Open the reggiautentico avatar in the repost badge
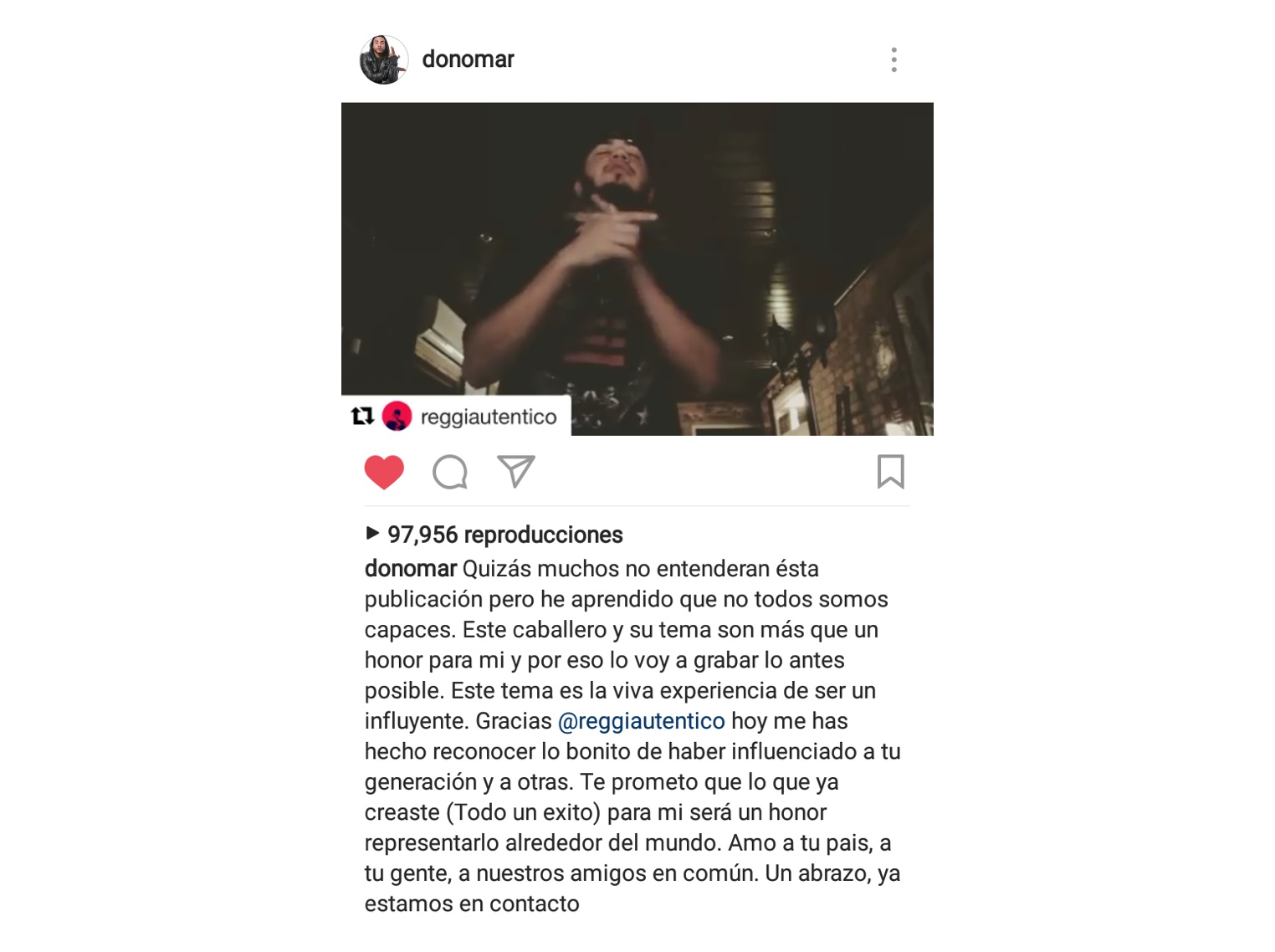1275x952 pixels. 397,416
